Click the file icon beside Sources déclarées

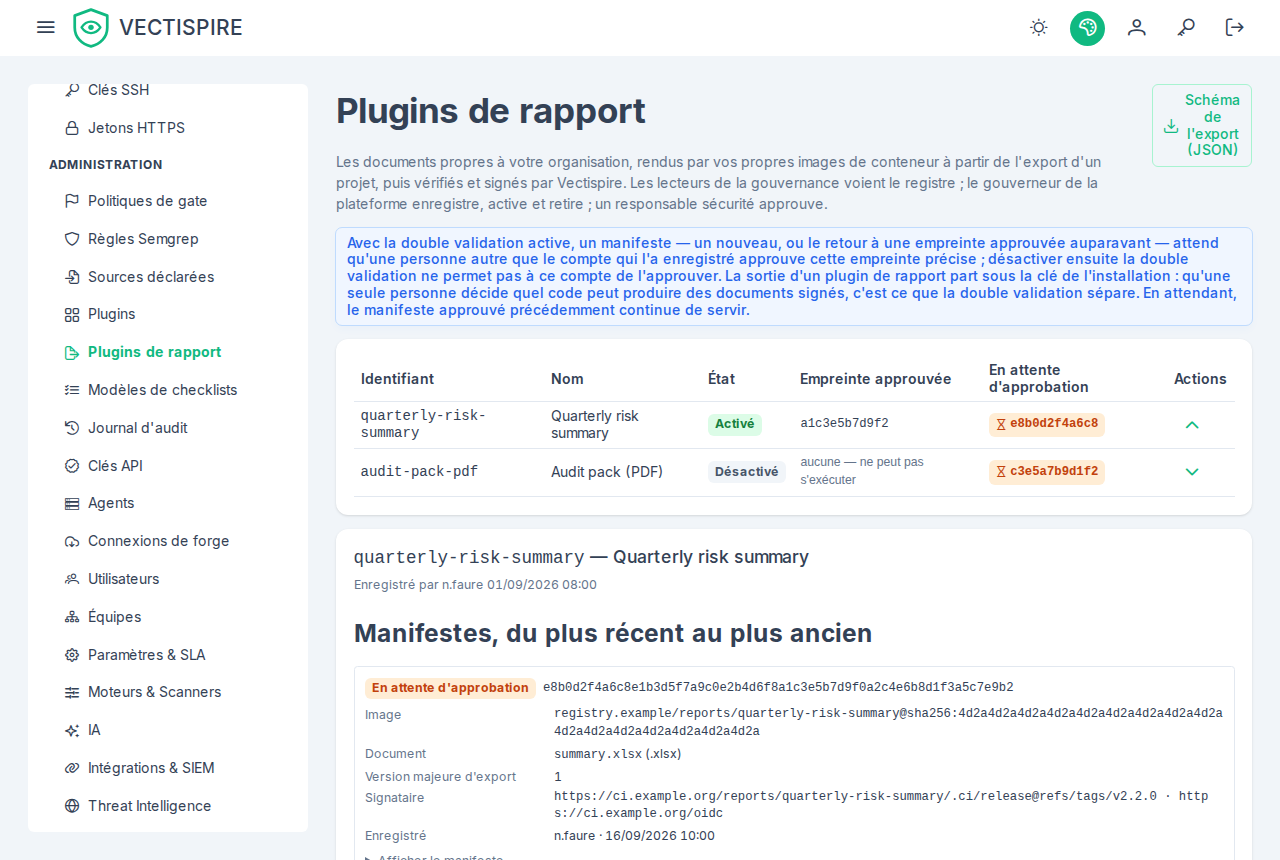point(72,277)
